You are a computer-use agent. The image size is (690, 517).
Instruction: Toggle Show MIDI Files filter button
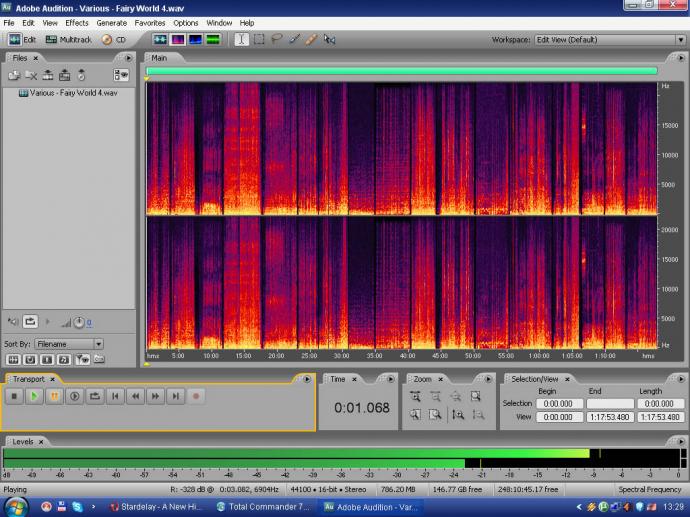pyautogui.click(x=64, y=359)
